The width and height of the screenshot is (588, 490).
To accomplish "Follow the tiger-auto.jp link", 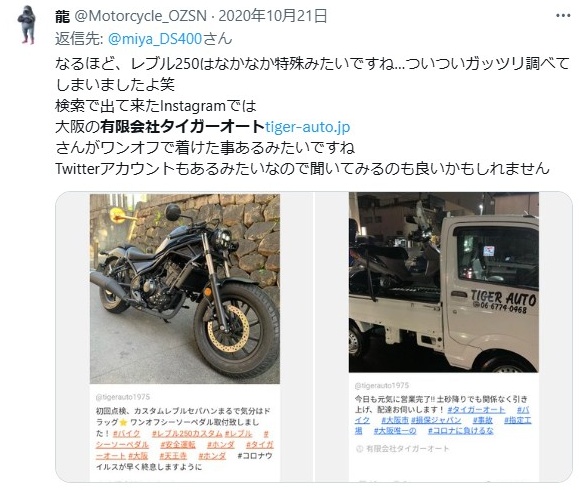I will click(308, 127).
